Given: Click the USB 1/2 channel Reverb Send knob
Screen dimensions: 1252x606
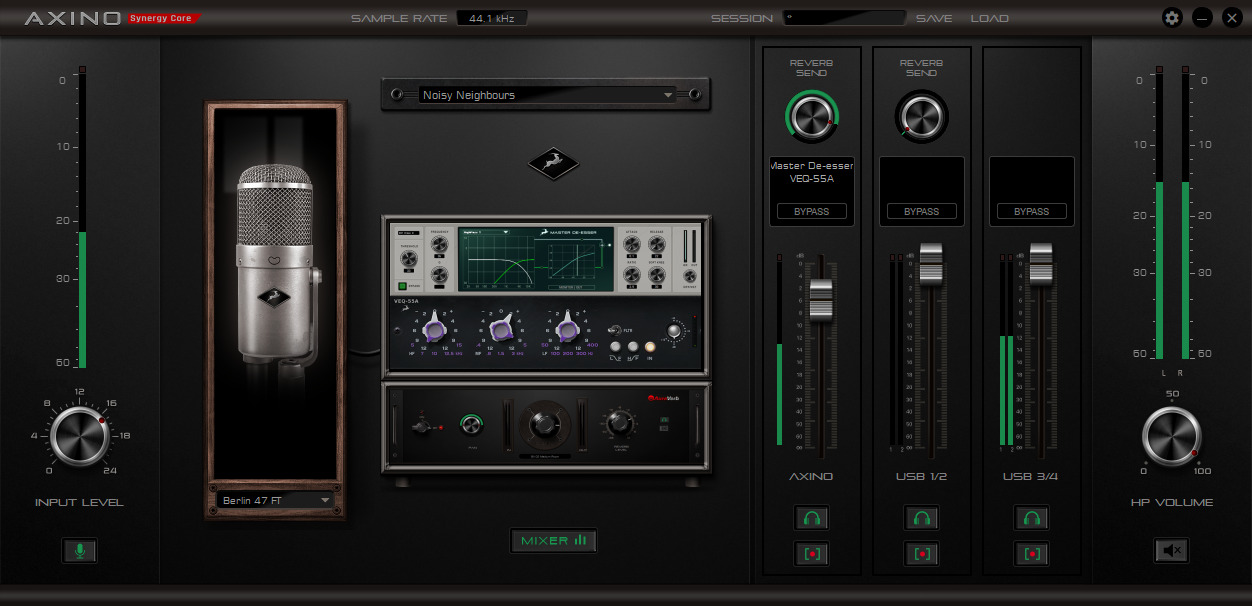Looking at the screenshot, I should [922, 116].
